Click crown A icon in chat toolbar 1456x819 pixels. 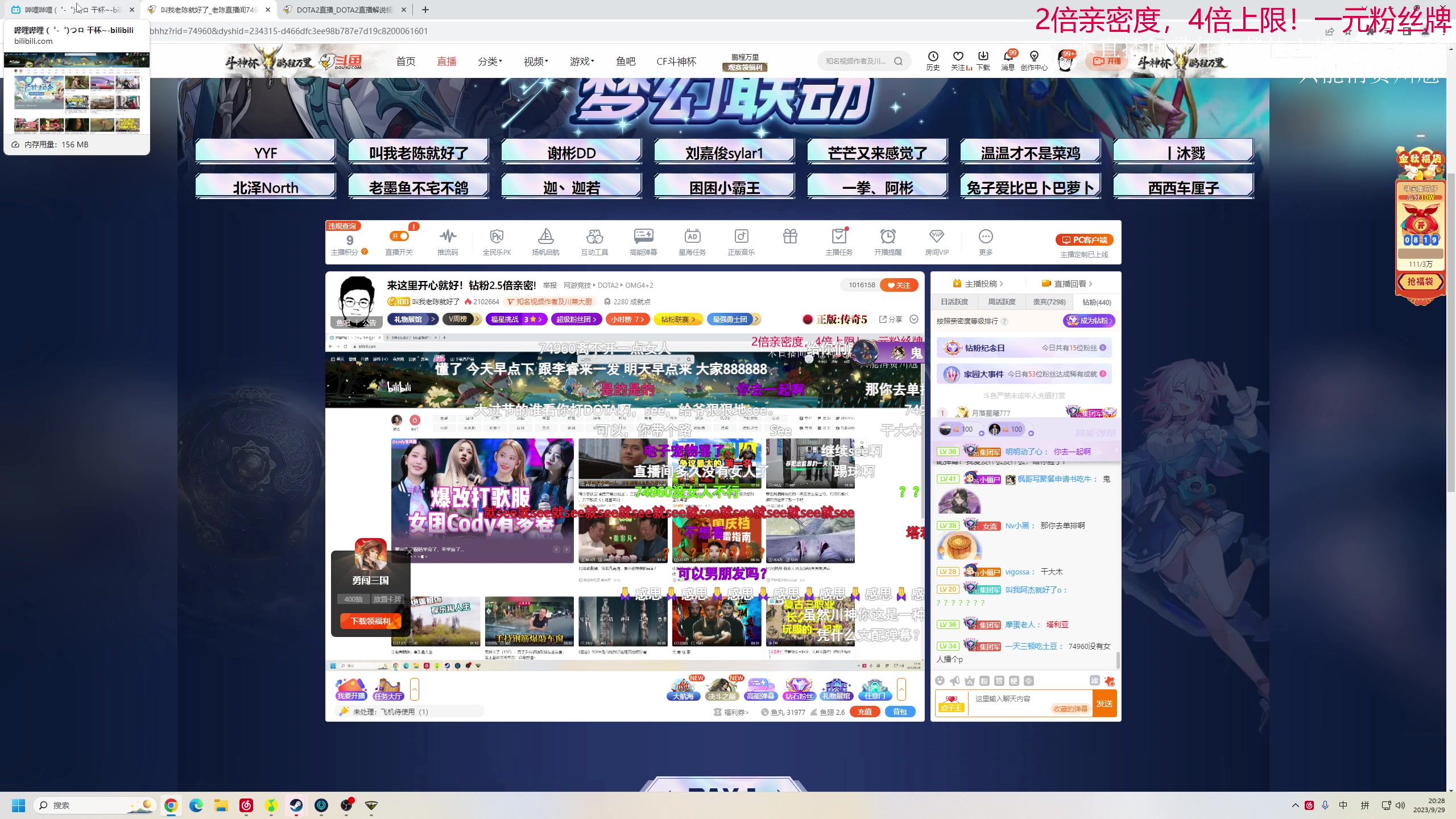tap(970, 681)
